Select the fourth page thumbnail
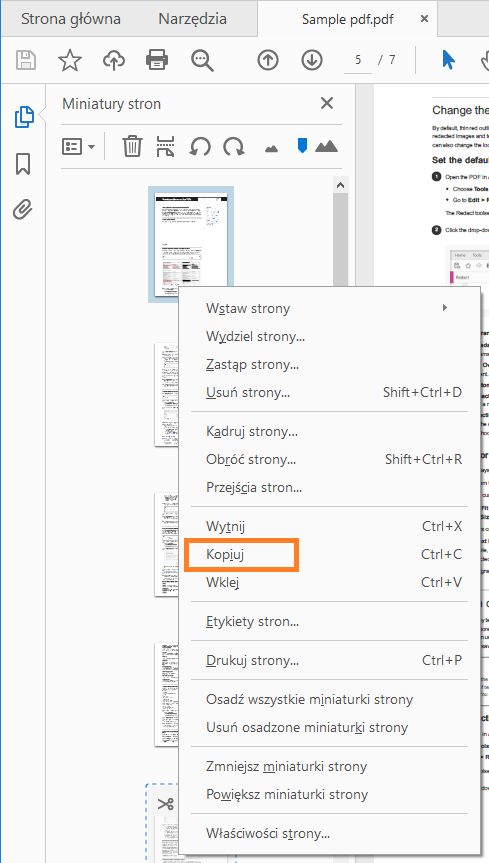Image resolution: width=489 pixels, height=863 pixels. point(167,695)
